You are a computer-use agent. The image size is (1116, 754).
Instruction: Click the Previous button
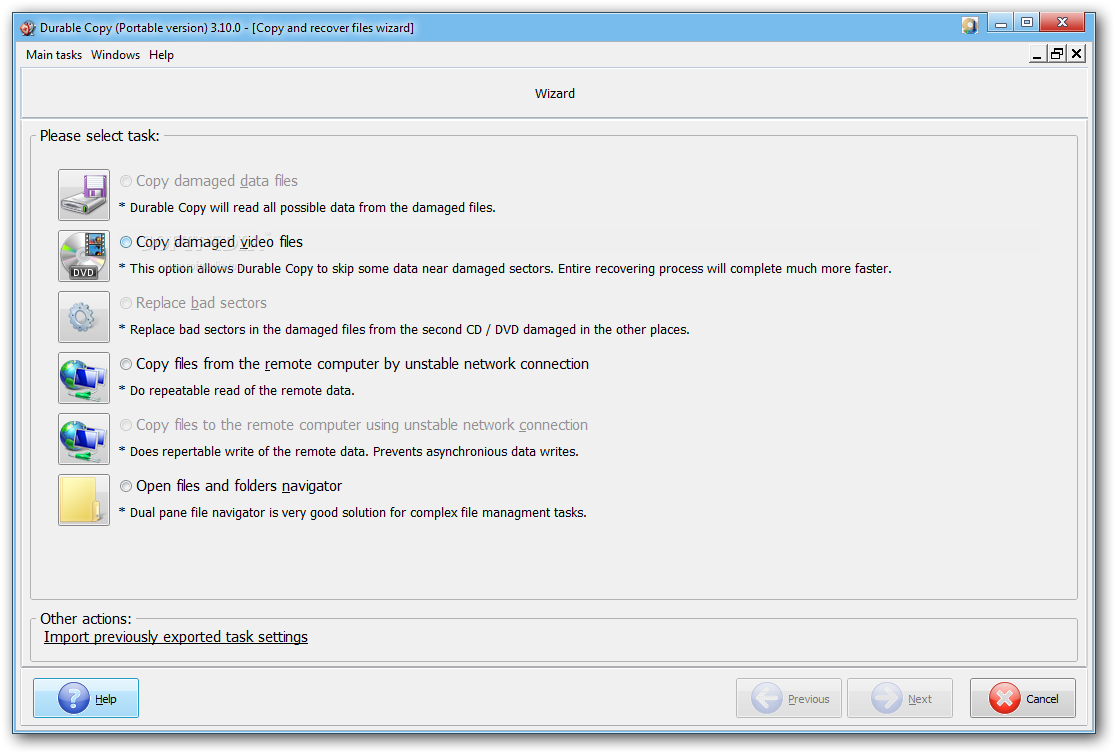click(789, 698)
